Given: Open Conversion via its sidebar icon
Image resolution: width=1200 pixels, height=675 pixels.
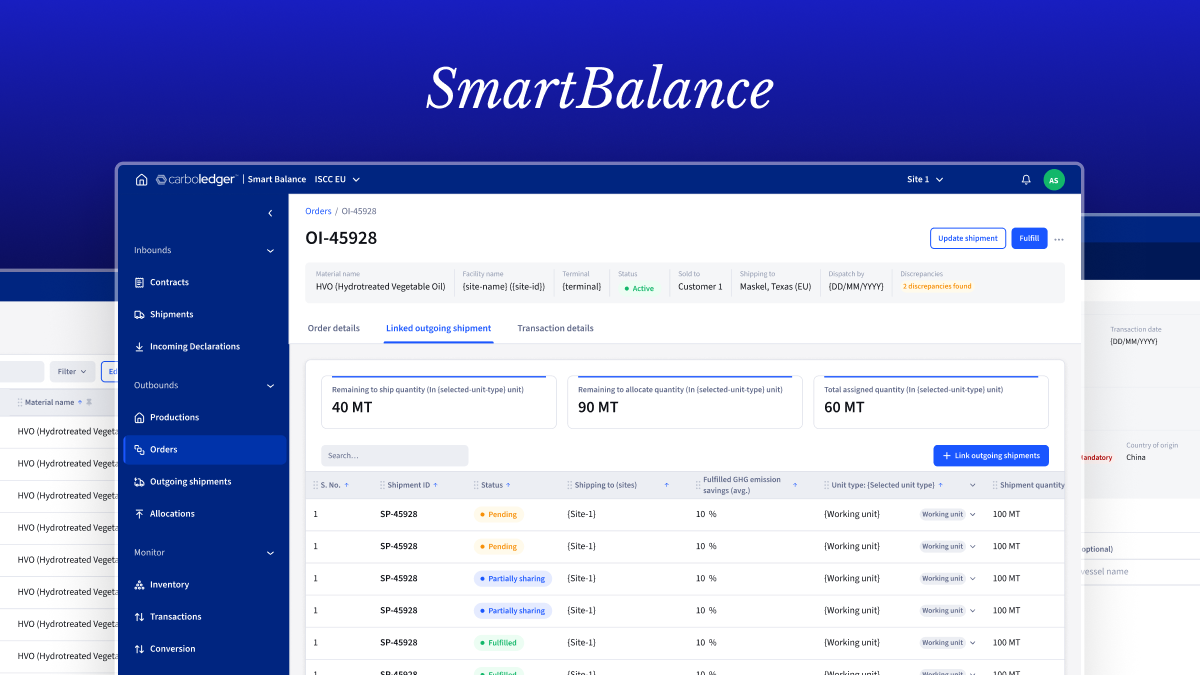Looking at the screenshot, I should tap(139, 648).
